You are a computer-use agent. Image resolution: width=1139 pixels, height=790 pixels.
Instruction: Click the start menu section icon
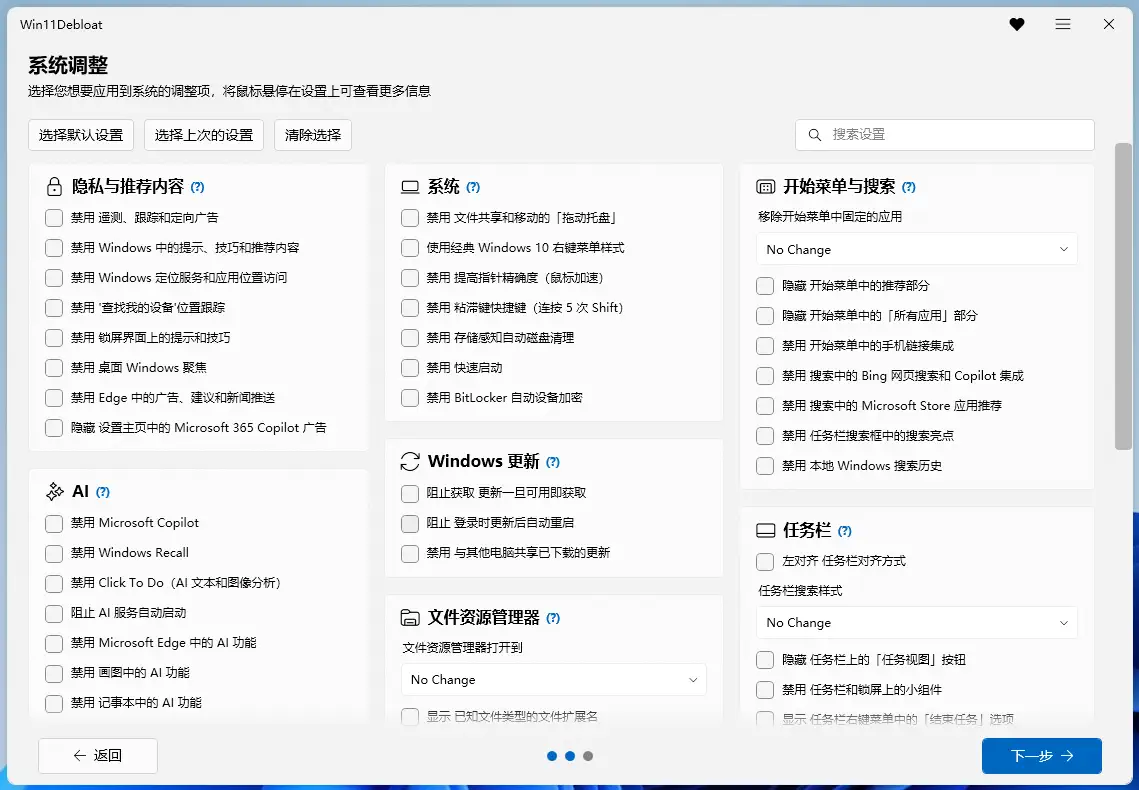(766, 187)
